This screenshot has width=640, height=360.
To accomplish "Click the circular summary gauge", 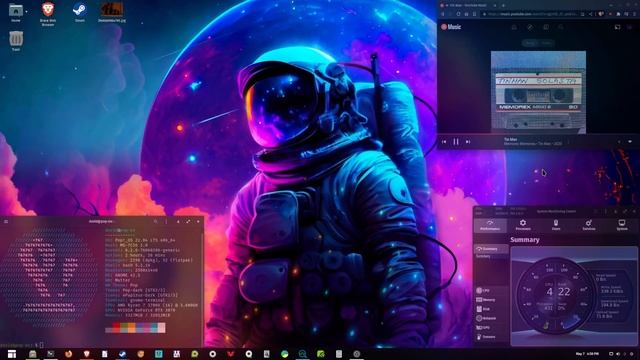I will coord(556,296).
